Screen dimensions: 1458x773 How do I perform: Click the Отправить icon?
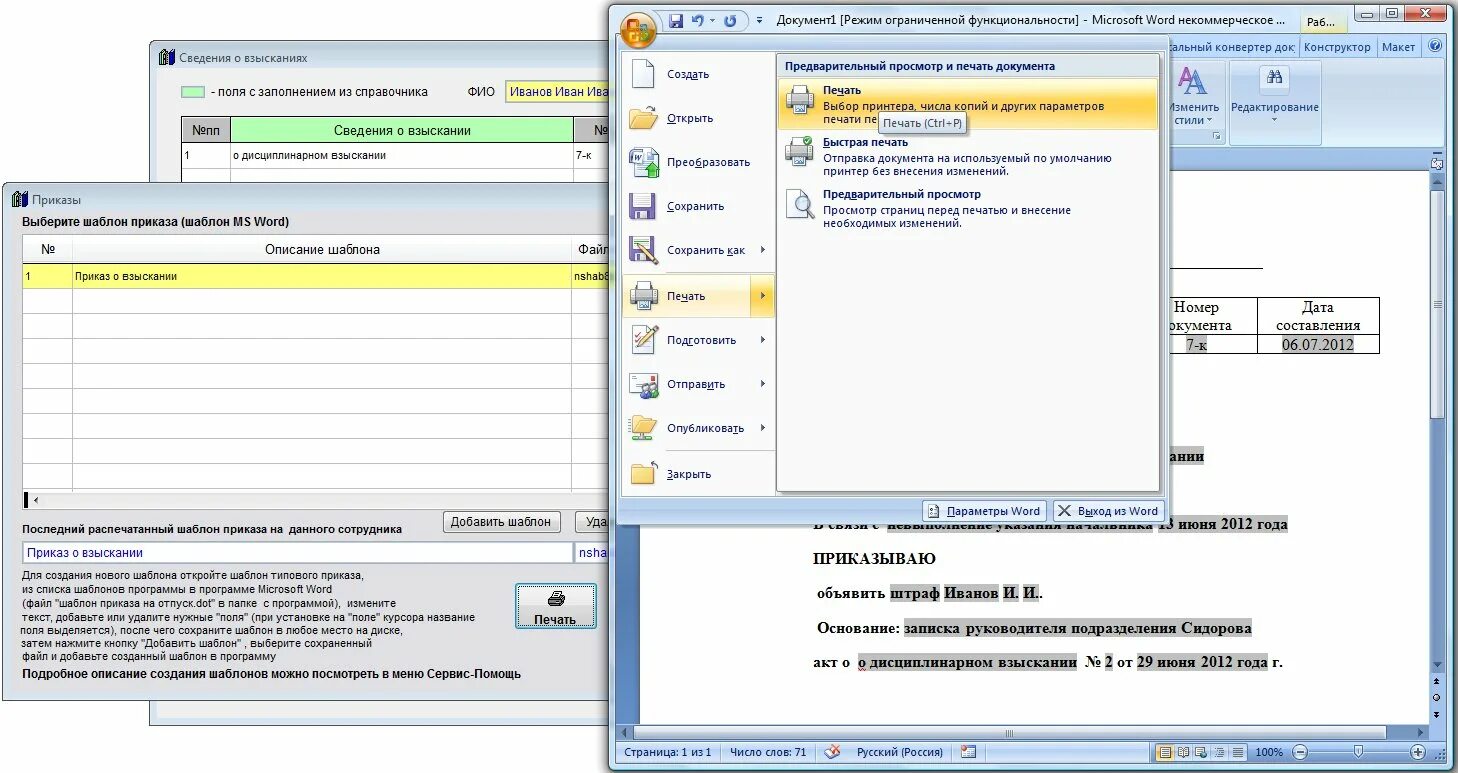click(643, 384)
